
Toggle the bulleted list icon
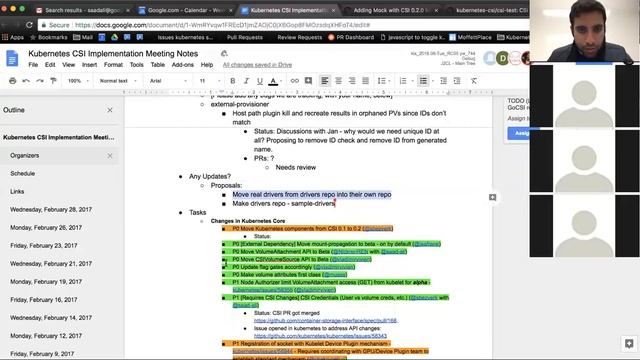423,81
